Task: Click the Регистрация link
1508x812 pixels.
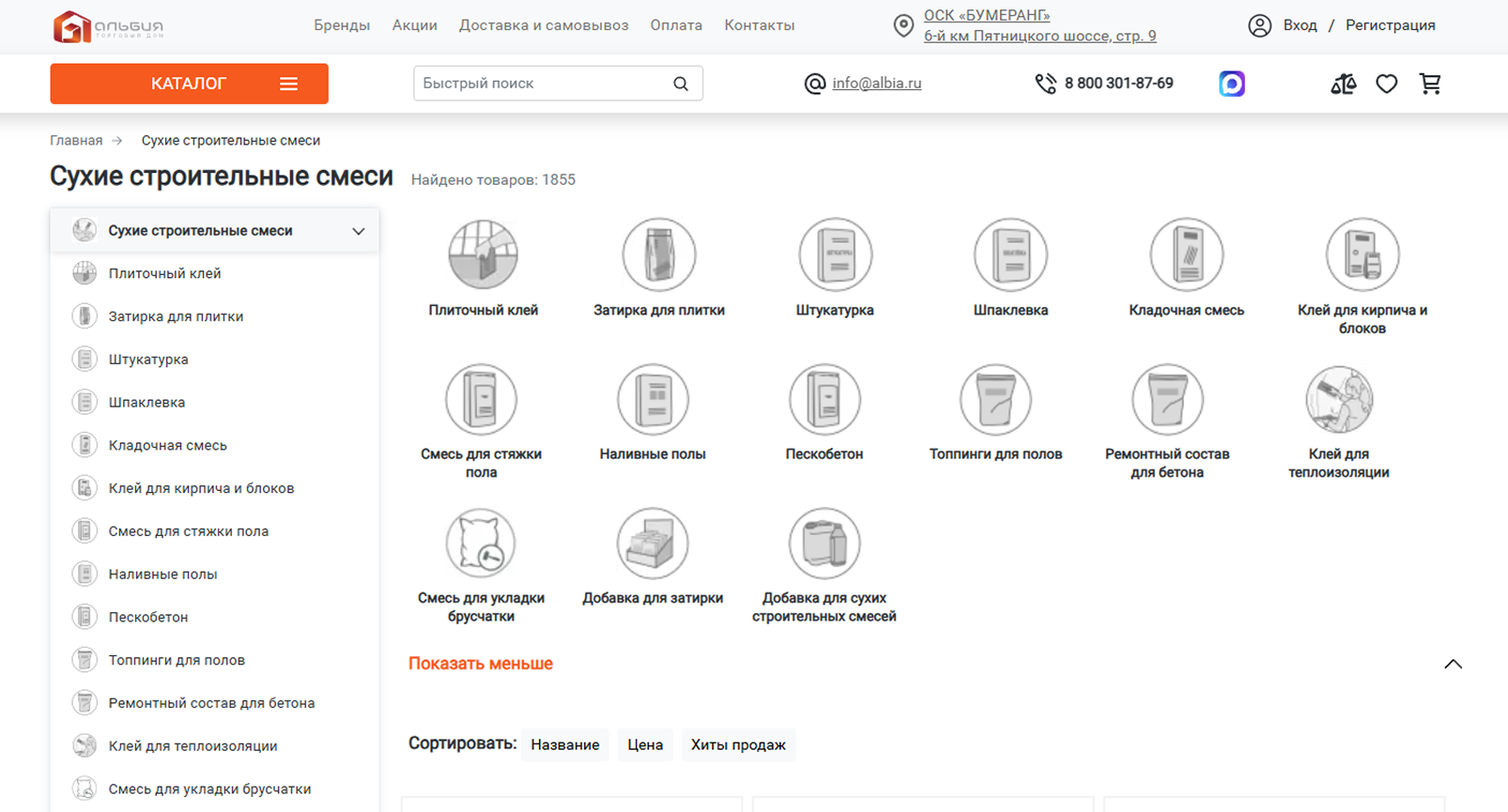Action: coord(1391,25)
